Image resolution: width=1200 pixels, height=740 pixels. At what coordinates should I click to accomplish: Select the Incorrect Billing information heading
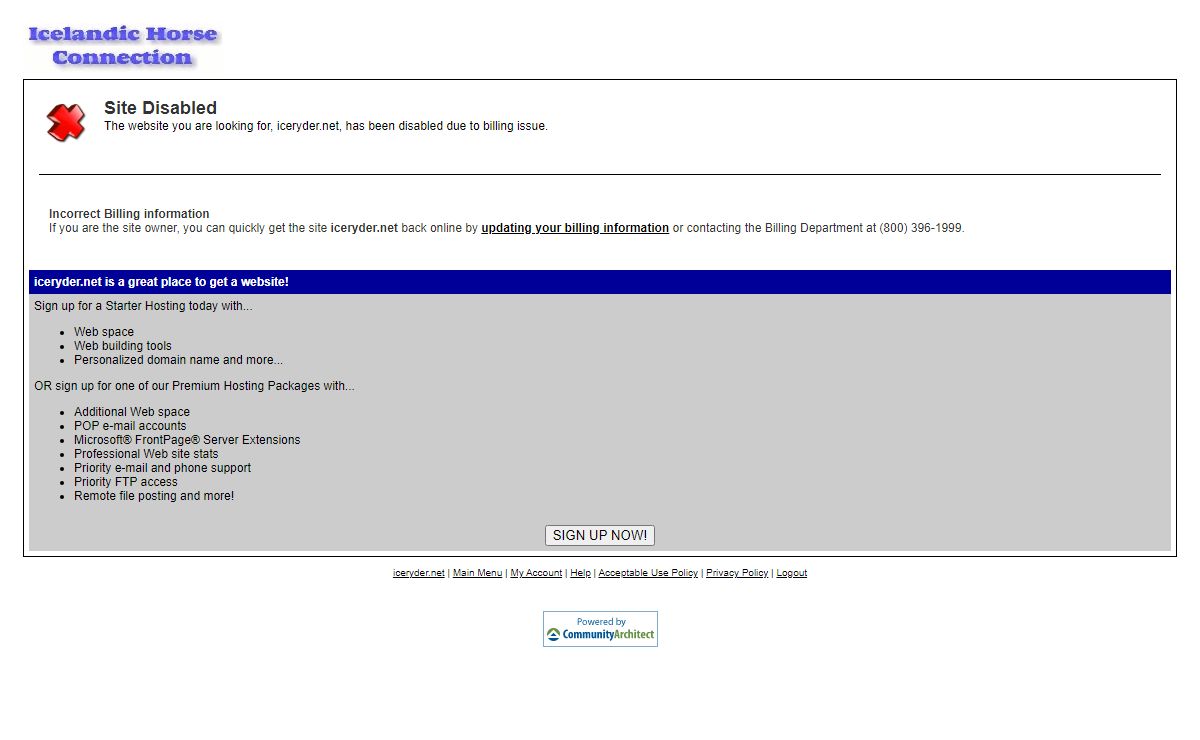point(129,214)
